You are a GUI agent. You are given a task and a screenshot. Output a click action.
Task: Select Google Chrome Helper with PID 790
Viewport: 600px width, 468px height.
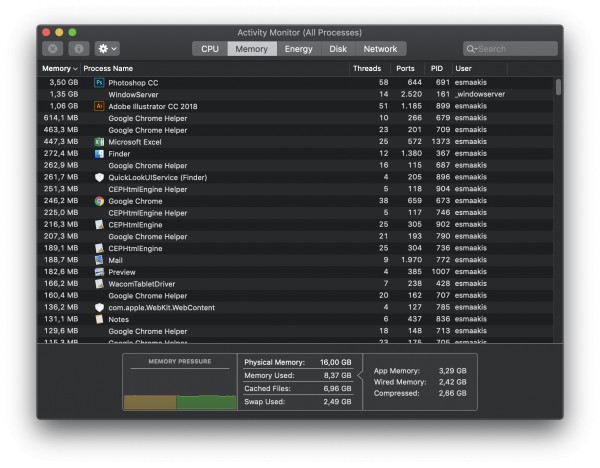click(295, 236)
